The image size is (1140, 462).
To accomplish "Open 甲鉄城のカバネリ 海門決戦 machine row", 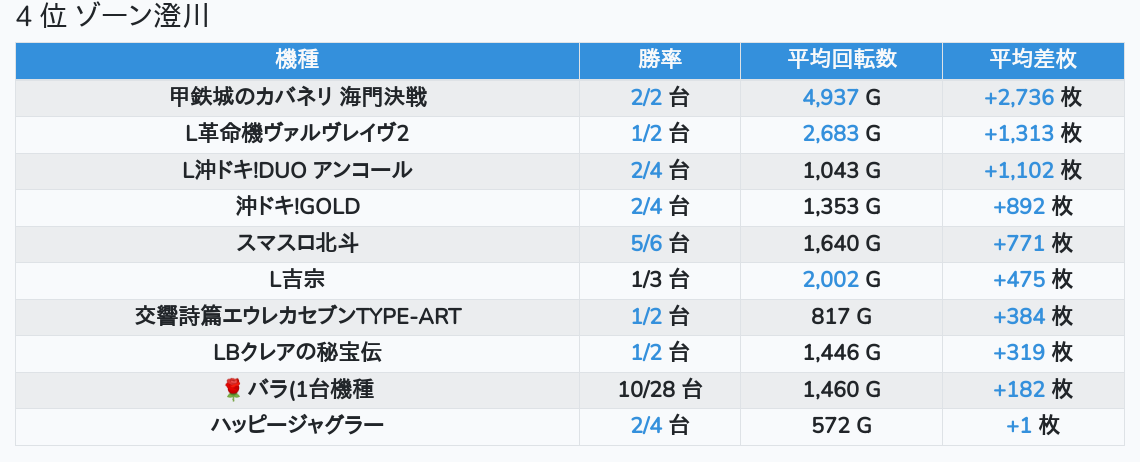I will [x=298, y=97].
